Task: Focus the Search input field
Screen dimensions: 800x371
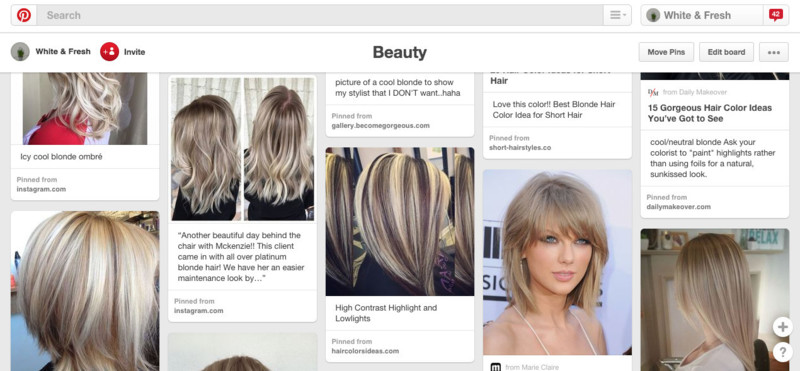Action: [x=320, y=15]
